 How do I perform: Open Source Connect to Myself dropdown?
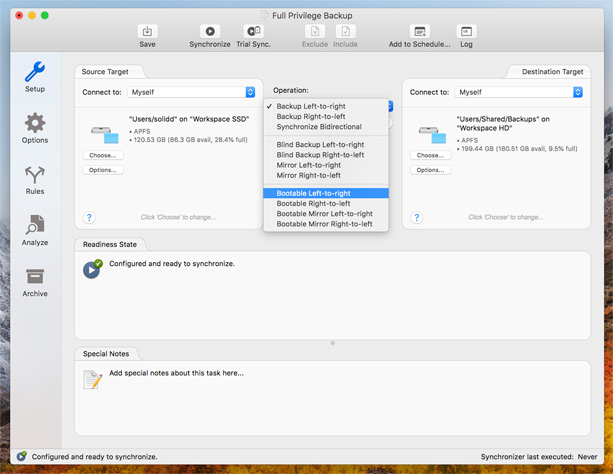(191, 92)
